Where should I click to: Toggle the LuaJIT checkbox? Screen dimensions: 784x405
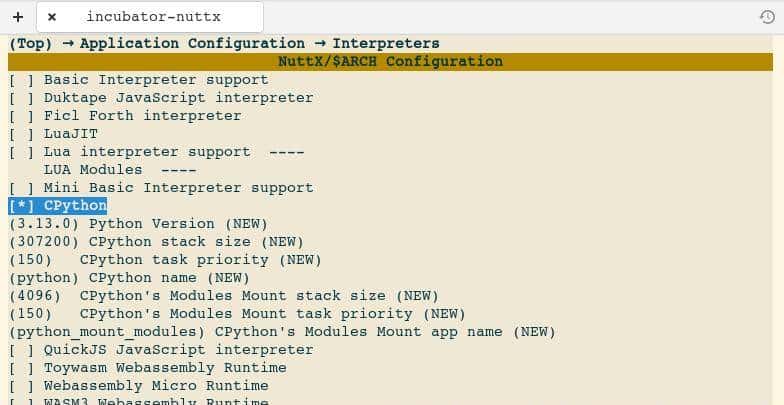[22, 134]
